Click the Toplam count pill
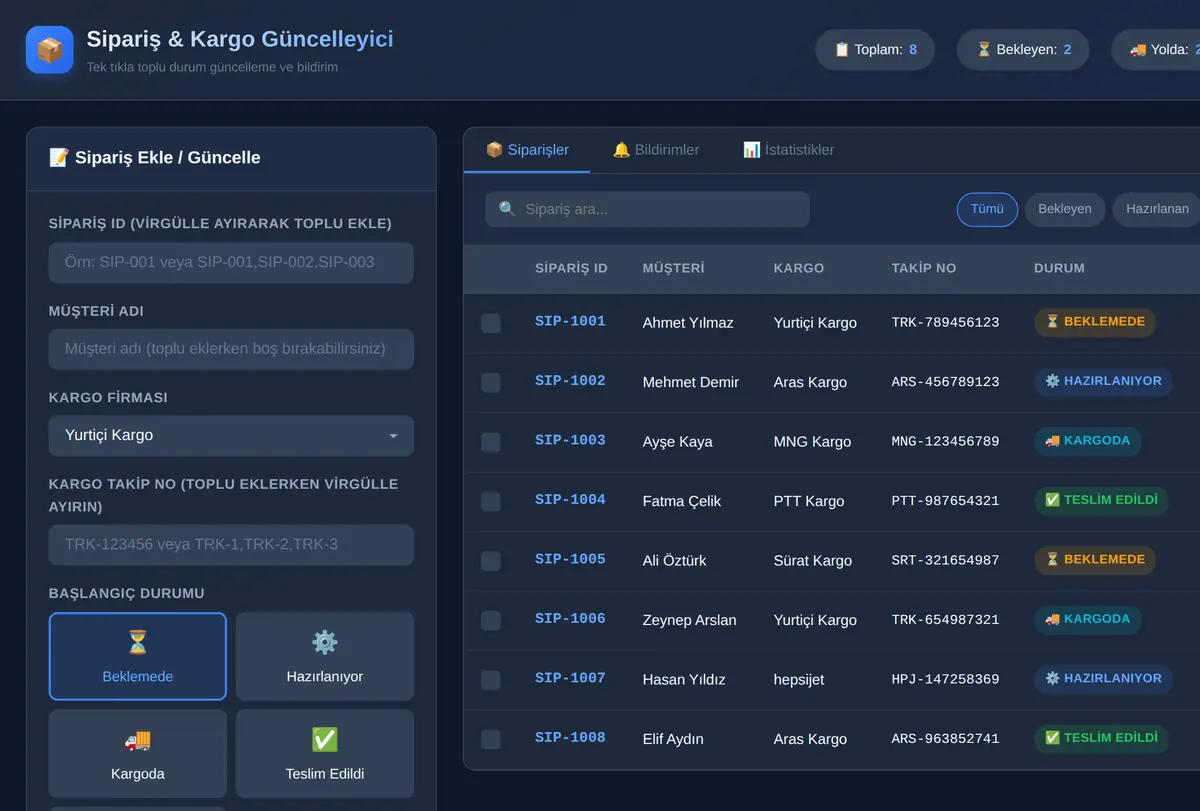Screen dimensions: 1200x811 [x=875, y=49]
